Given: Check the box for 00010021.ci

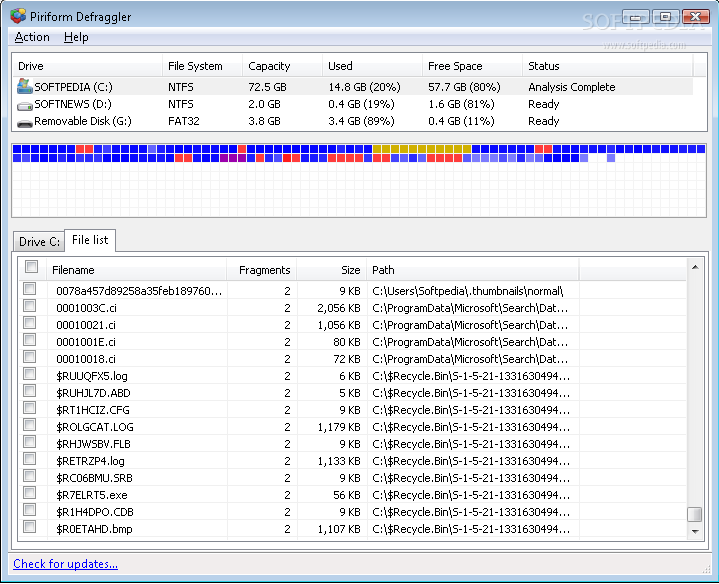Looking at the screenshot, I should pyautogui.click(x=30, y=322).
